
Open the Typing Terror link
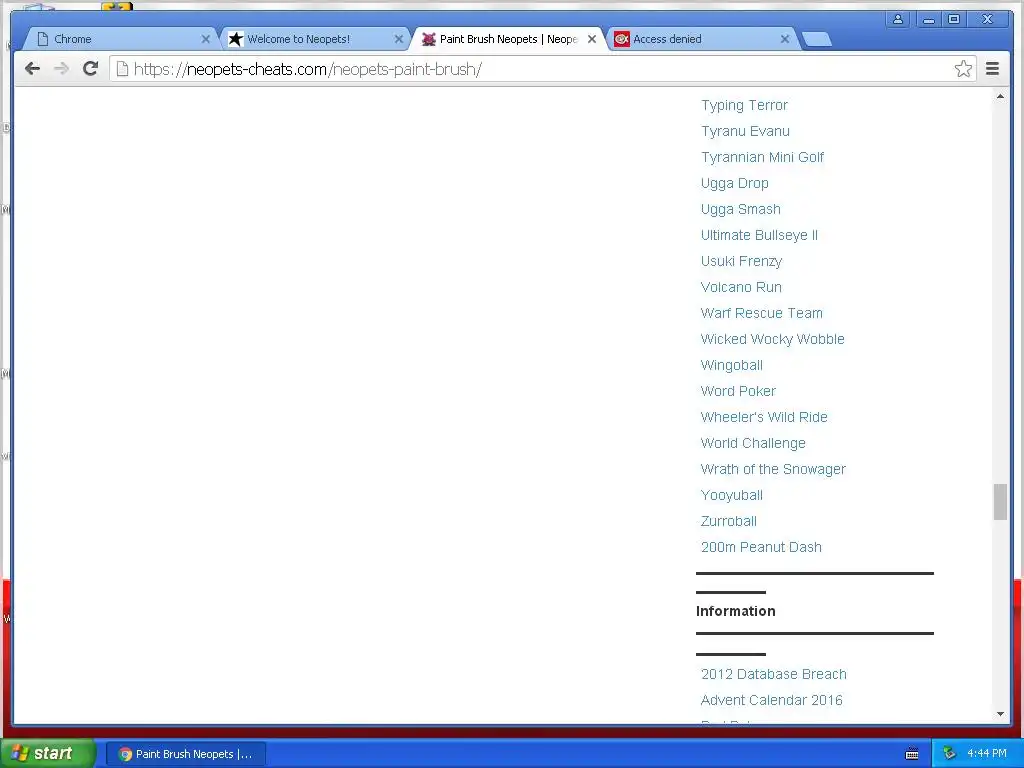point(744,105)
